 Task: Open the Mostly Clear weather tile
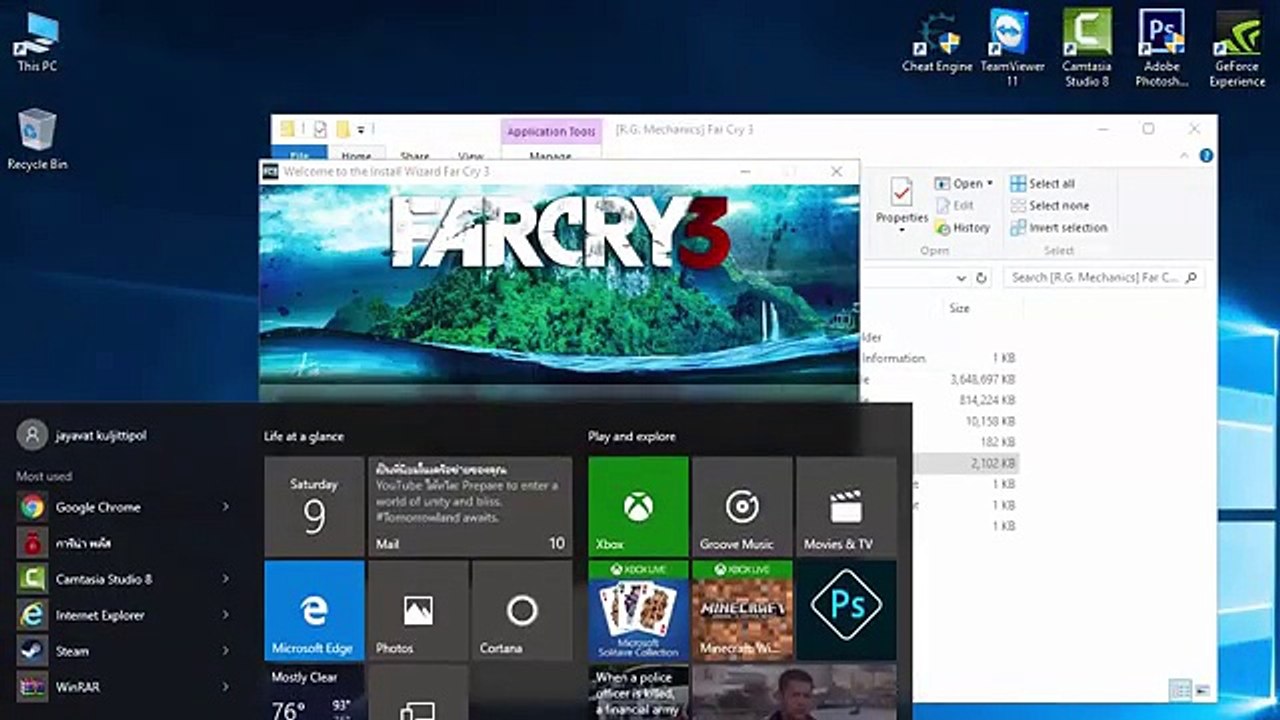314,692
